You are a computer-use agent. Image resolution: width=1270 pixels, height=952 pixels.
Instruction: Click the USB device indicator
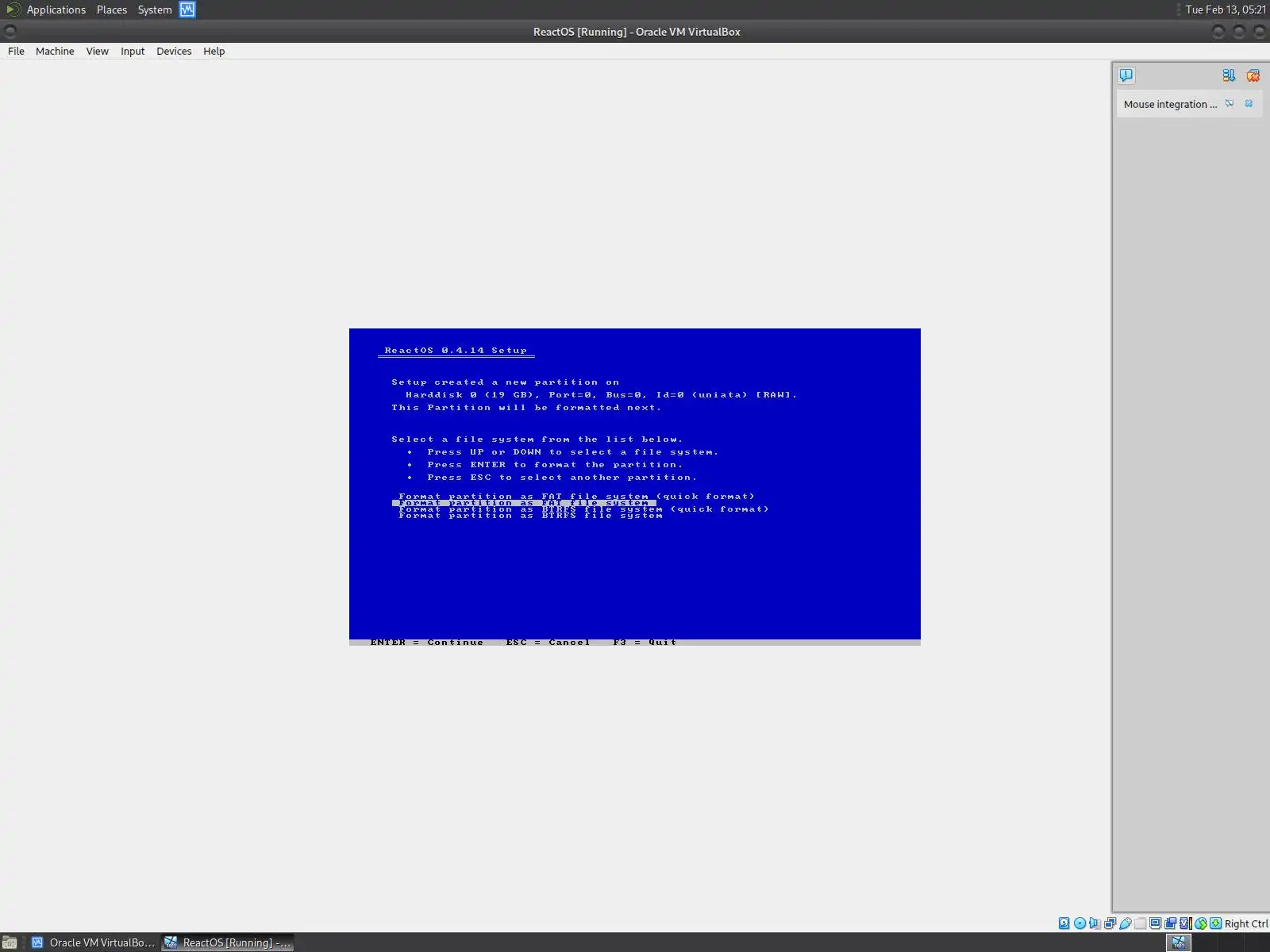pos(1126,923)
